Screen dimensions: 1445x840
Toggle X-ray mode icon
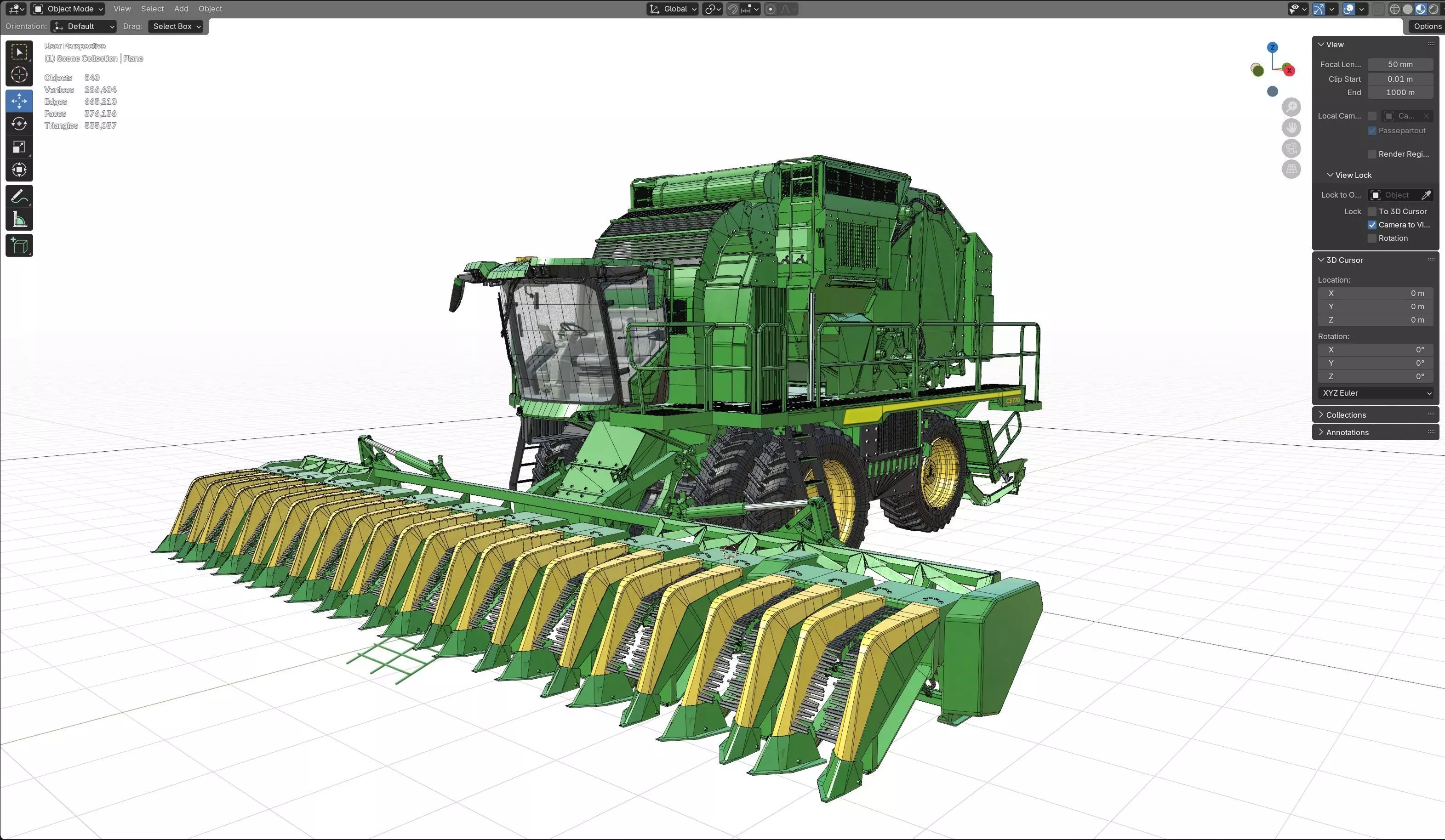coord(1378,9)
